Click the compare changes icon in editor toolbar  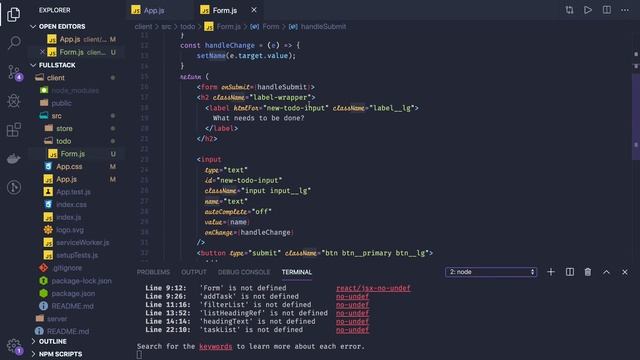569,10
